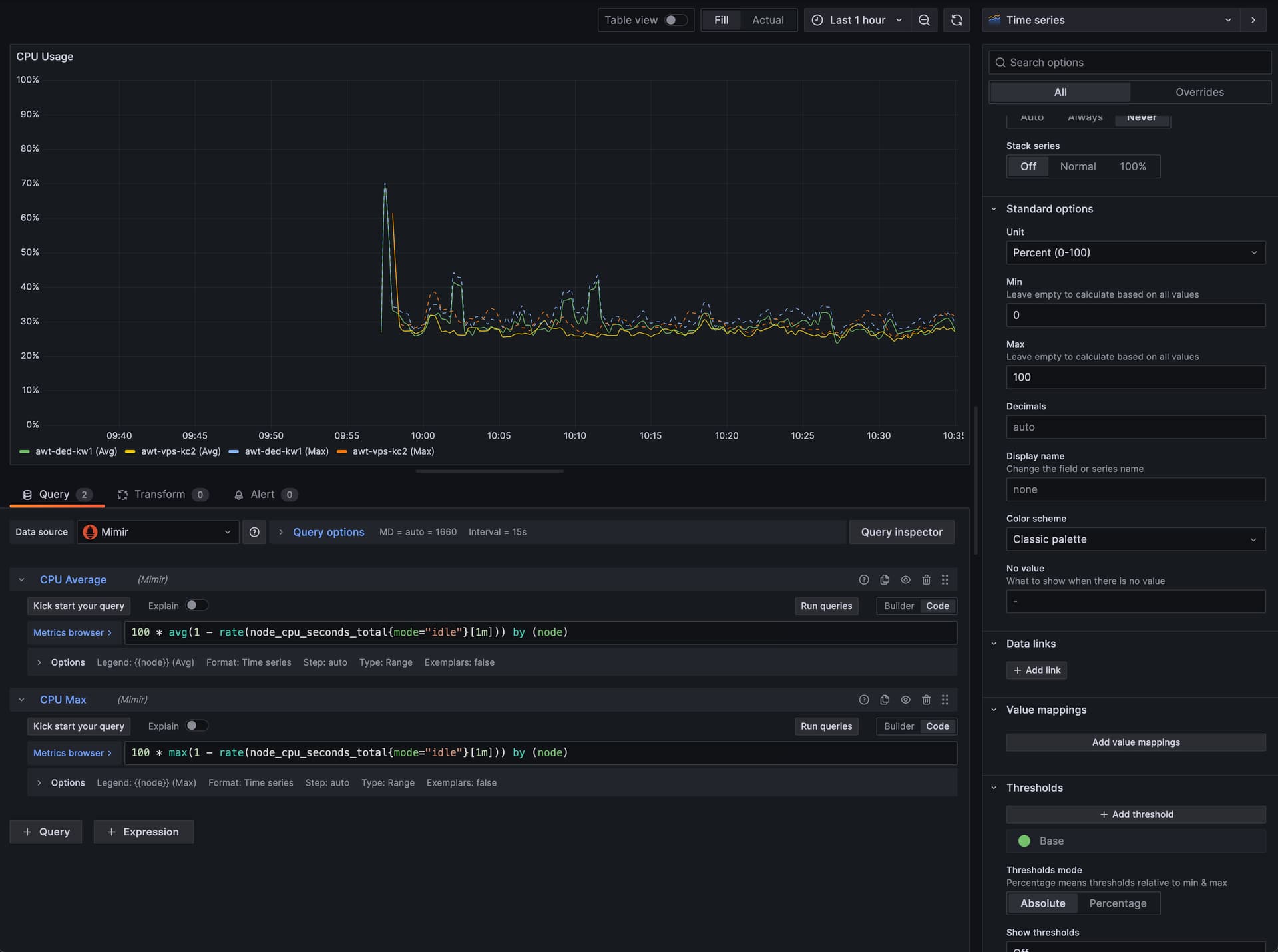Open the Color scheme dropdown

(1135, 539)
